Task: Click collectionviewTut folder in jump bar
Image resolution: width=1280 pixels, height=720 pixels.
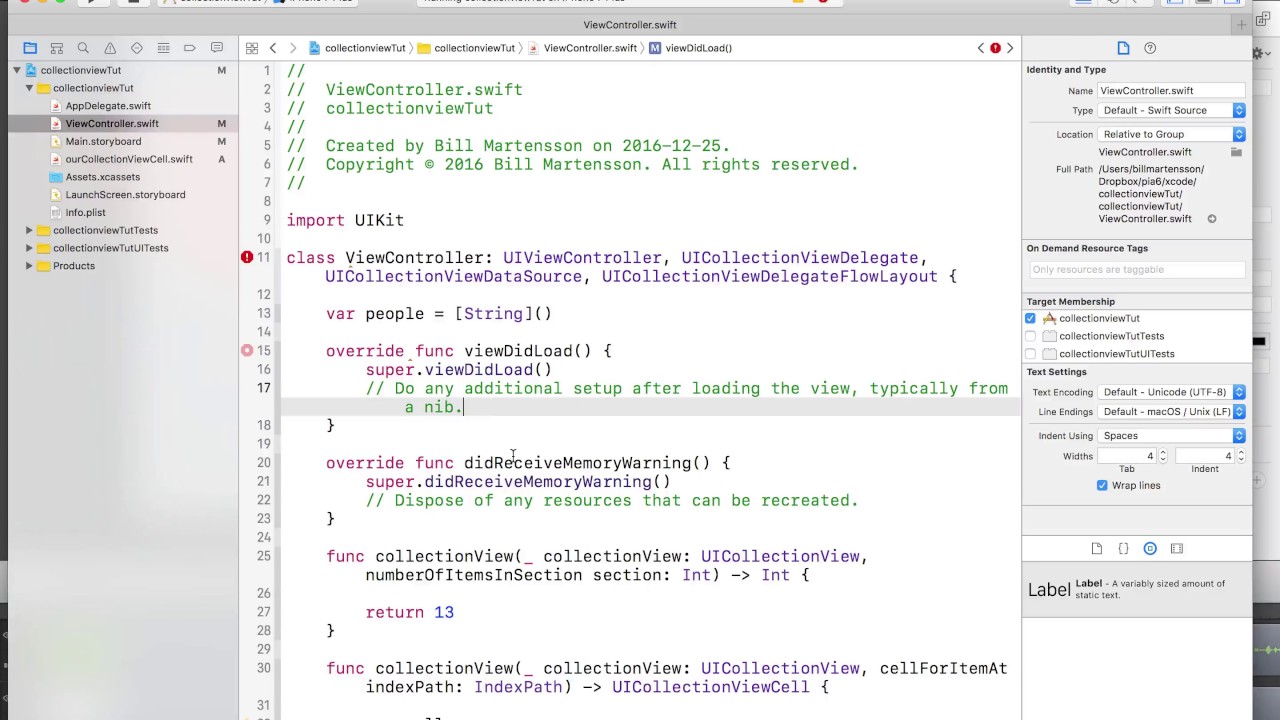Action: coord(467,48)
